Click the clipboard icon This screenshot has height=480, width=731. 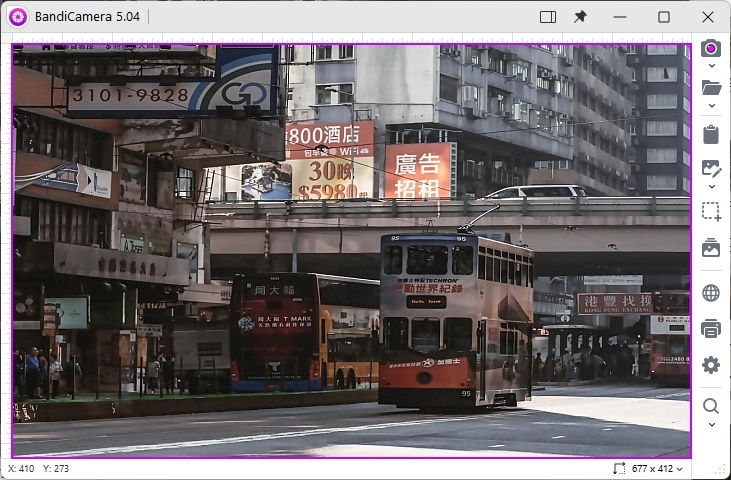tap(711, 134)
